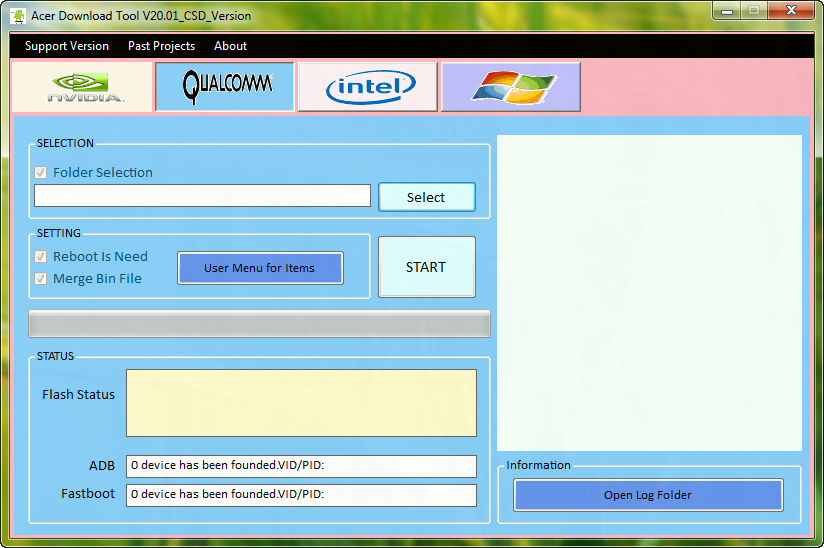The width and height of the screenshot is (824, 548).
Task: Click the SETTING group title
Action: tap(59, 233)
